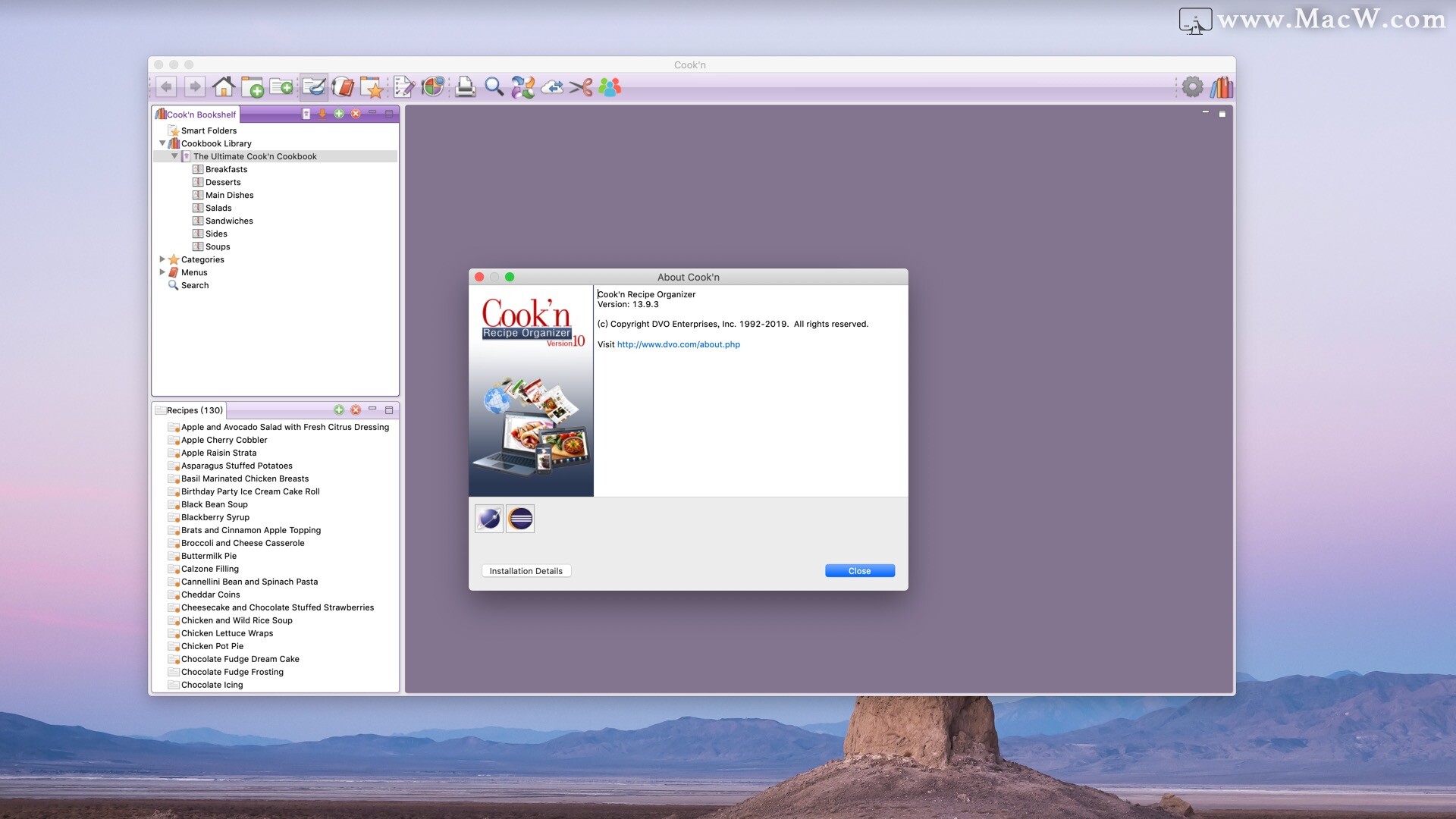Expand the Menus tree node
Viewport: 1456px width, 819px height.
click(x=162, y=272)
